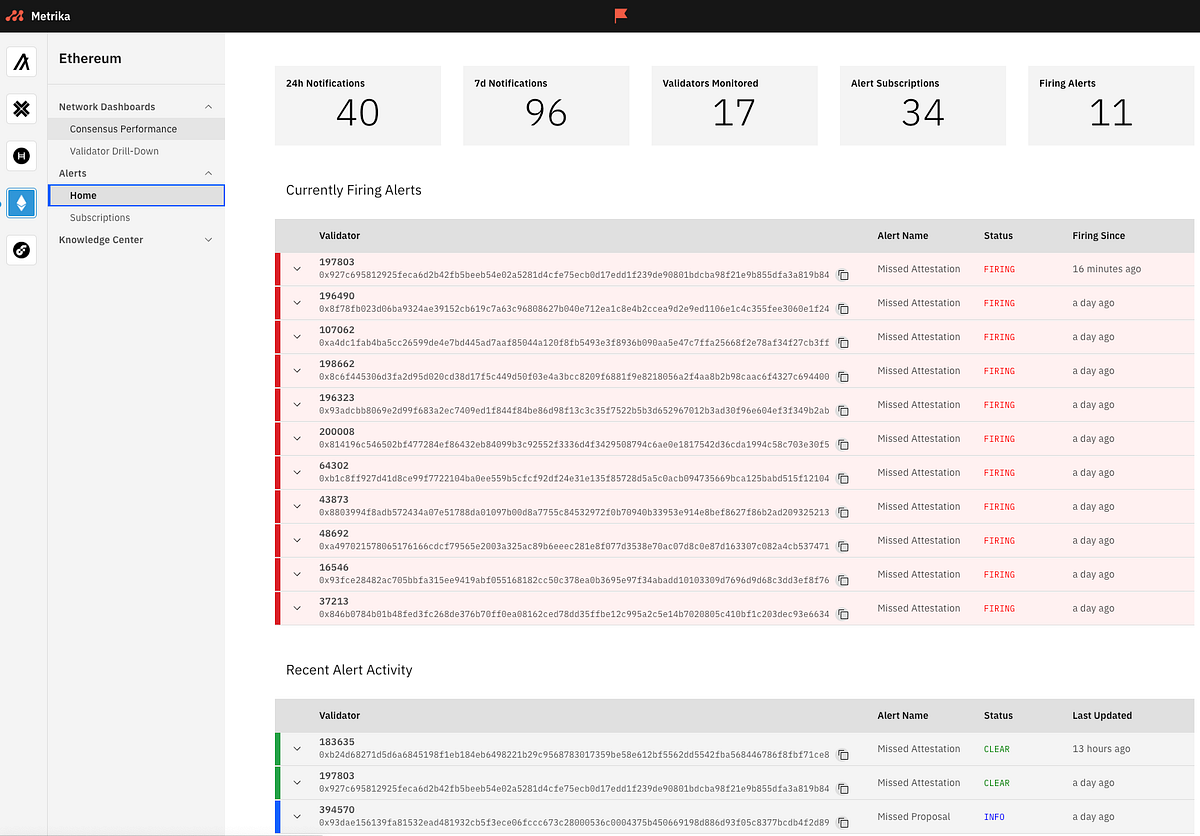This screenshot has height=836, width=1200.
Task: Click the 'Missed Proposal' alert name
Action: click(914, 817)
